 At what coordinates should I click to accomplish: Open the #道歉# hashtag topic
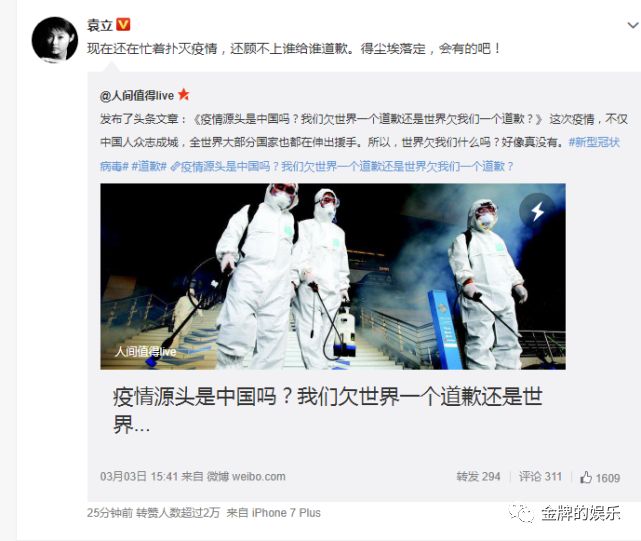149,166
